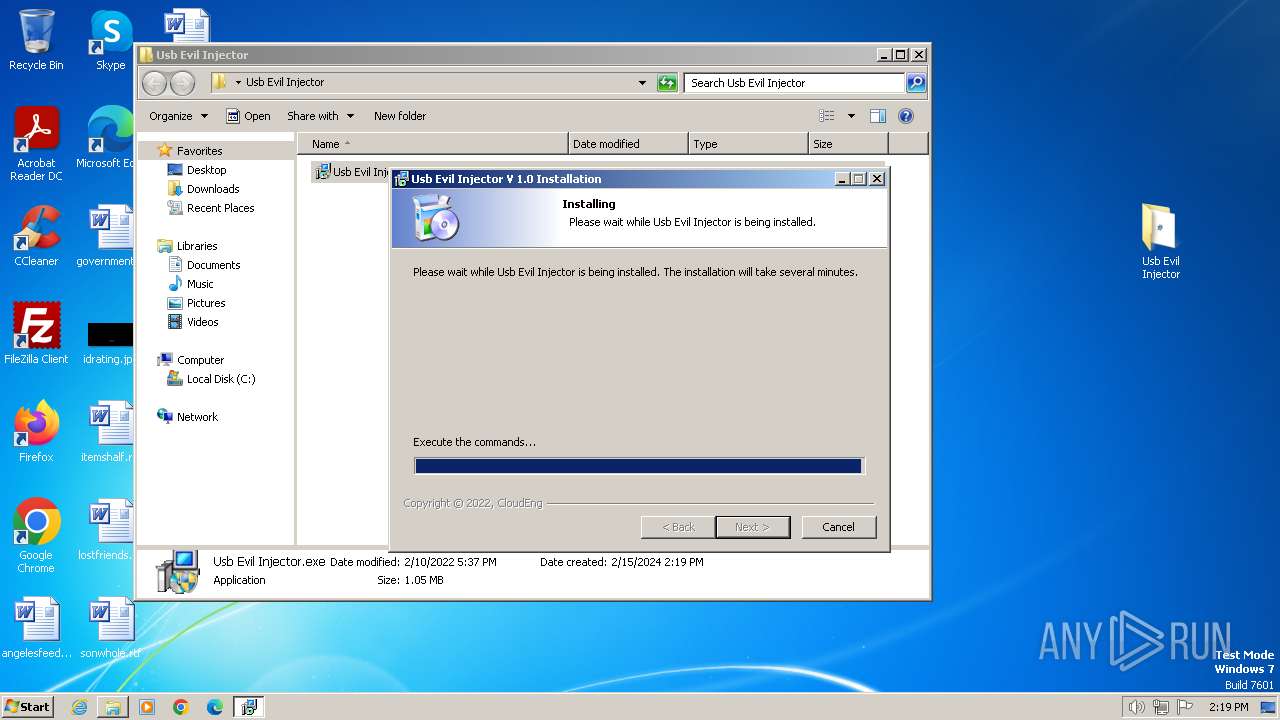Click the address bar folder chevron
The width and height of the screenshot is (1280, 720).
tap(238, 83)
